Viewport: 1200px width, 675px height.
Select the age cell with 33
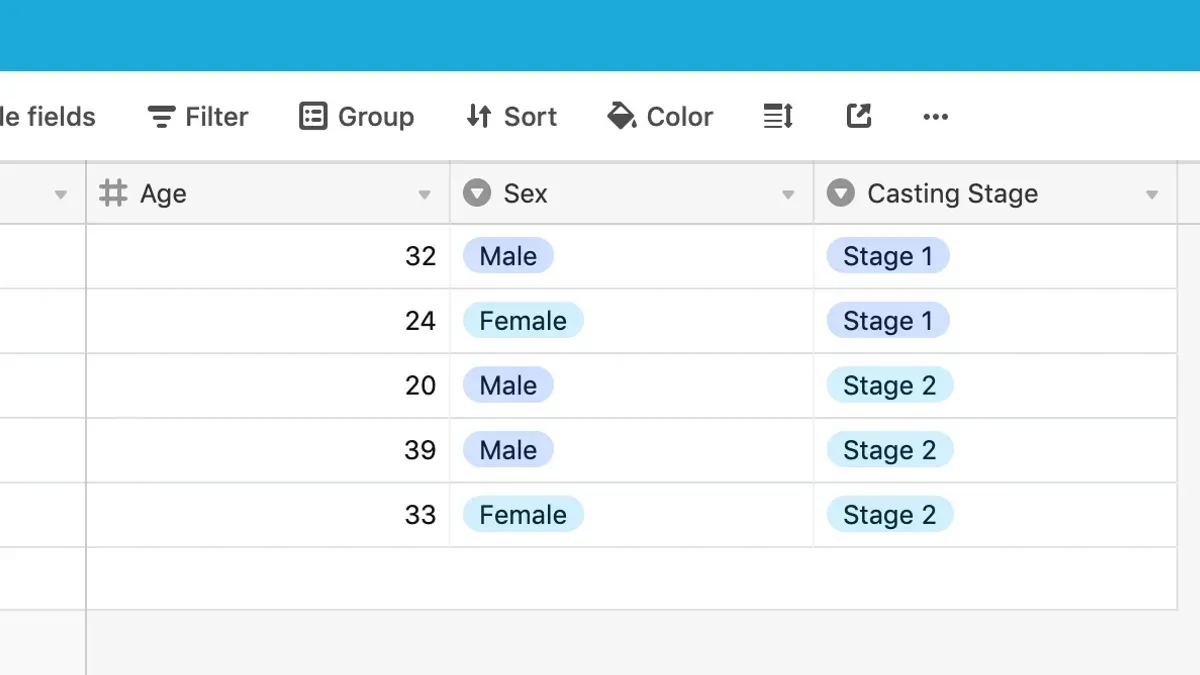tap(268, 515)
